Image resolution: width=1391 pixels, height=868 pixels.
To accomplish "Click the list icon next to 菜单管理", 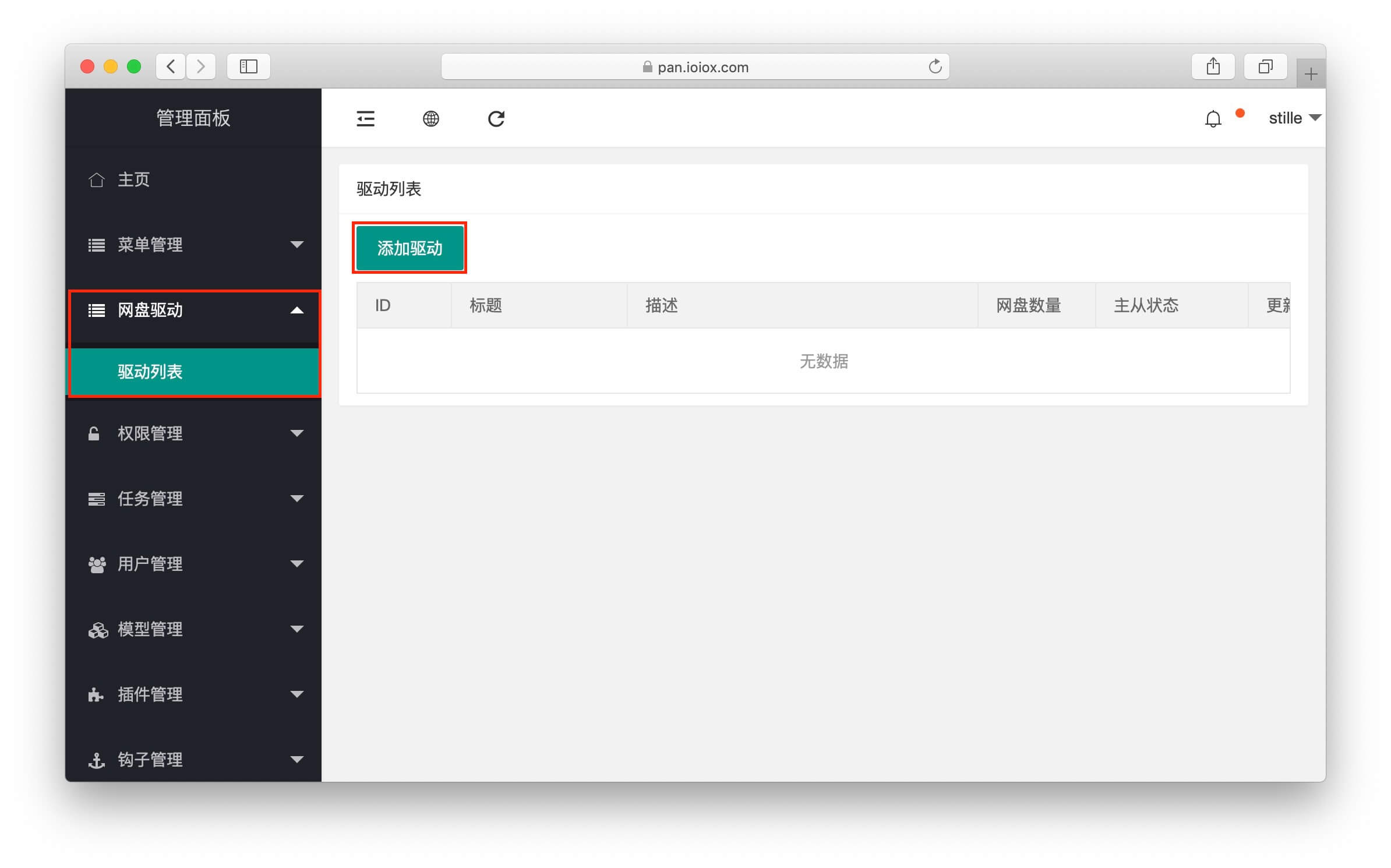I will point(97,245).
